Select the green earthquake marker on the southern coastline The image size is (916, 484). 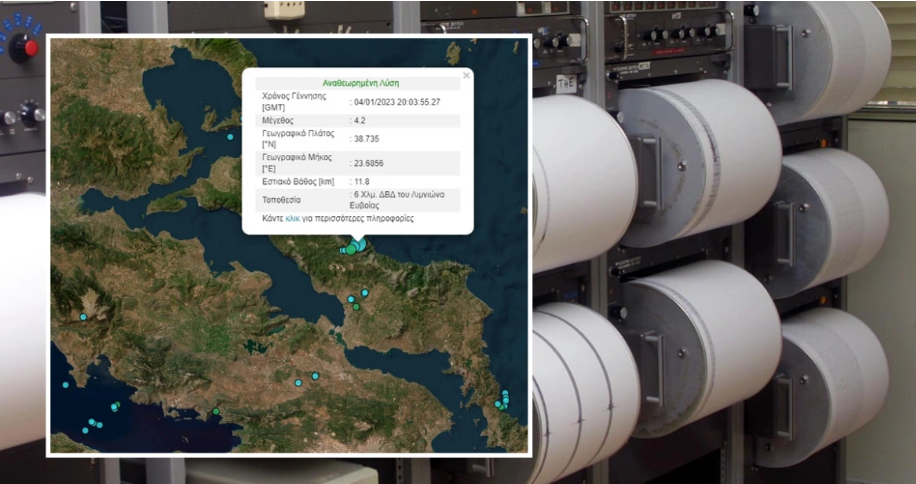[215, 411]
